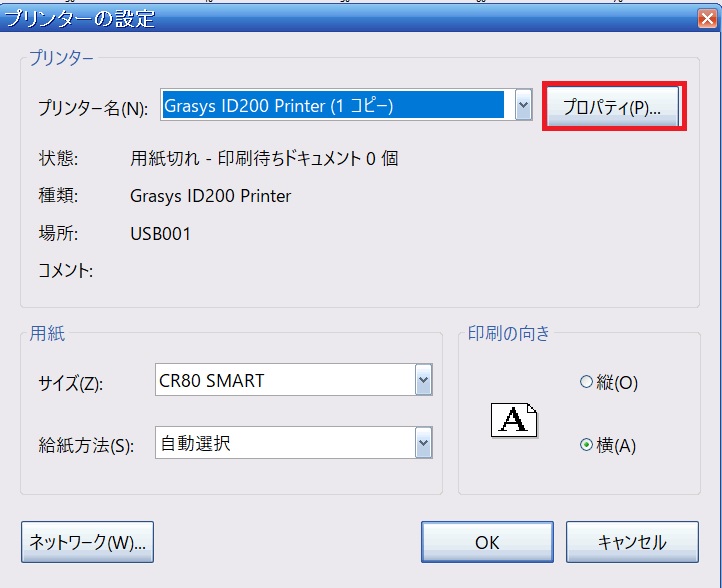
Task: Click the USB001 location text
Action: pos(160,234)
